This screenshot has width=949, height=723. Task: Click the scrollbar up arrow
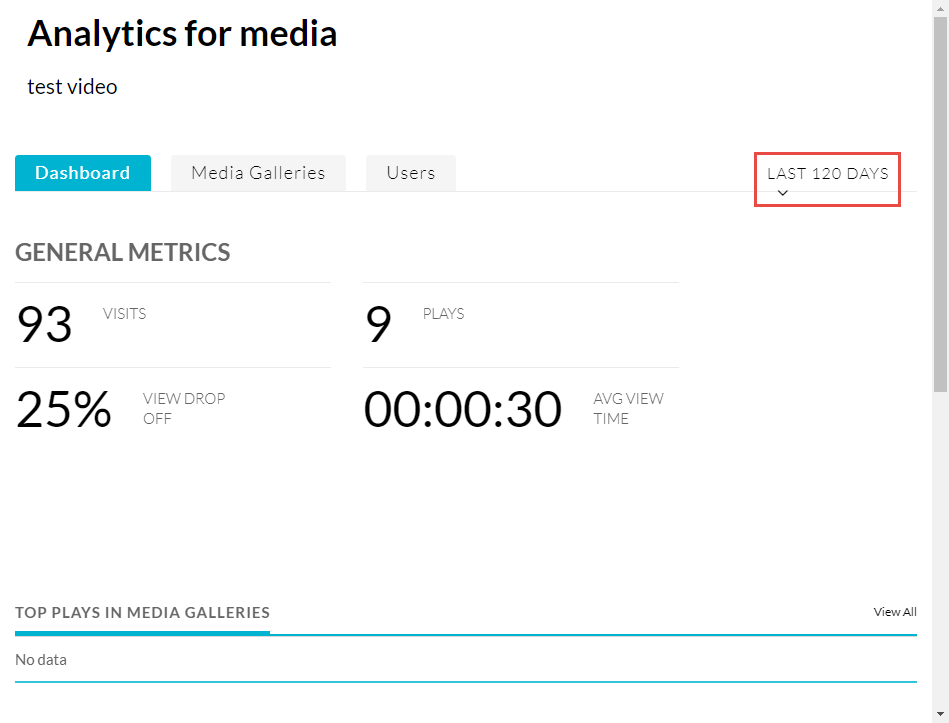[940, 8]
